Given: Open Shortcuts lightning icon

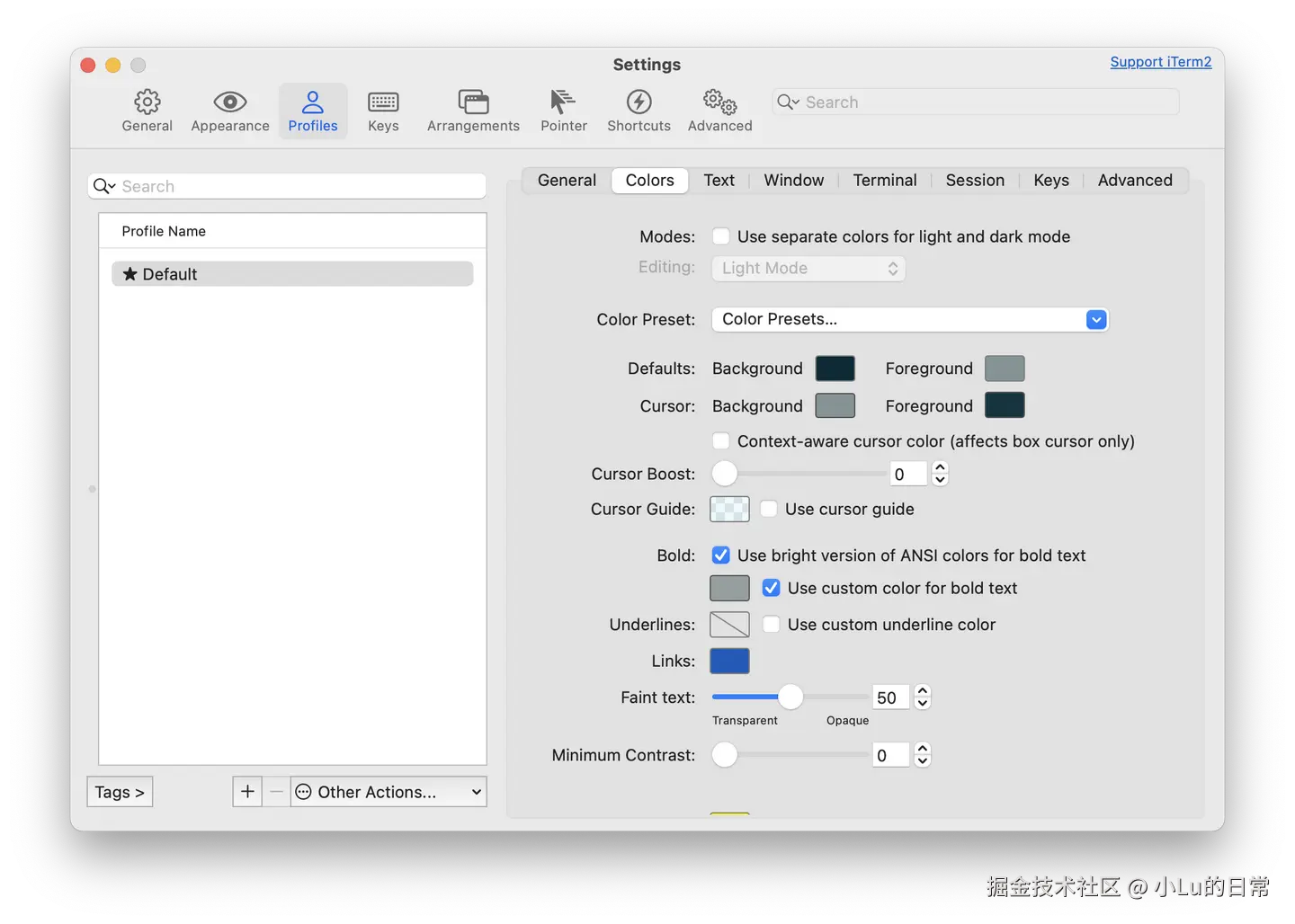Looking at the screenshot, I should (x=639, y=102).
